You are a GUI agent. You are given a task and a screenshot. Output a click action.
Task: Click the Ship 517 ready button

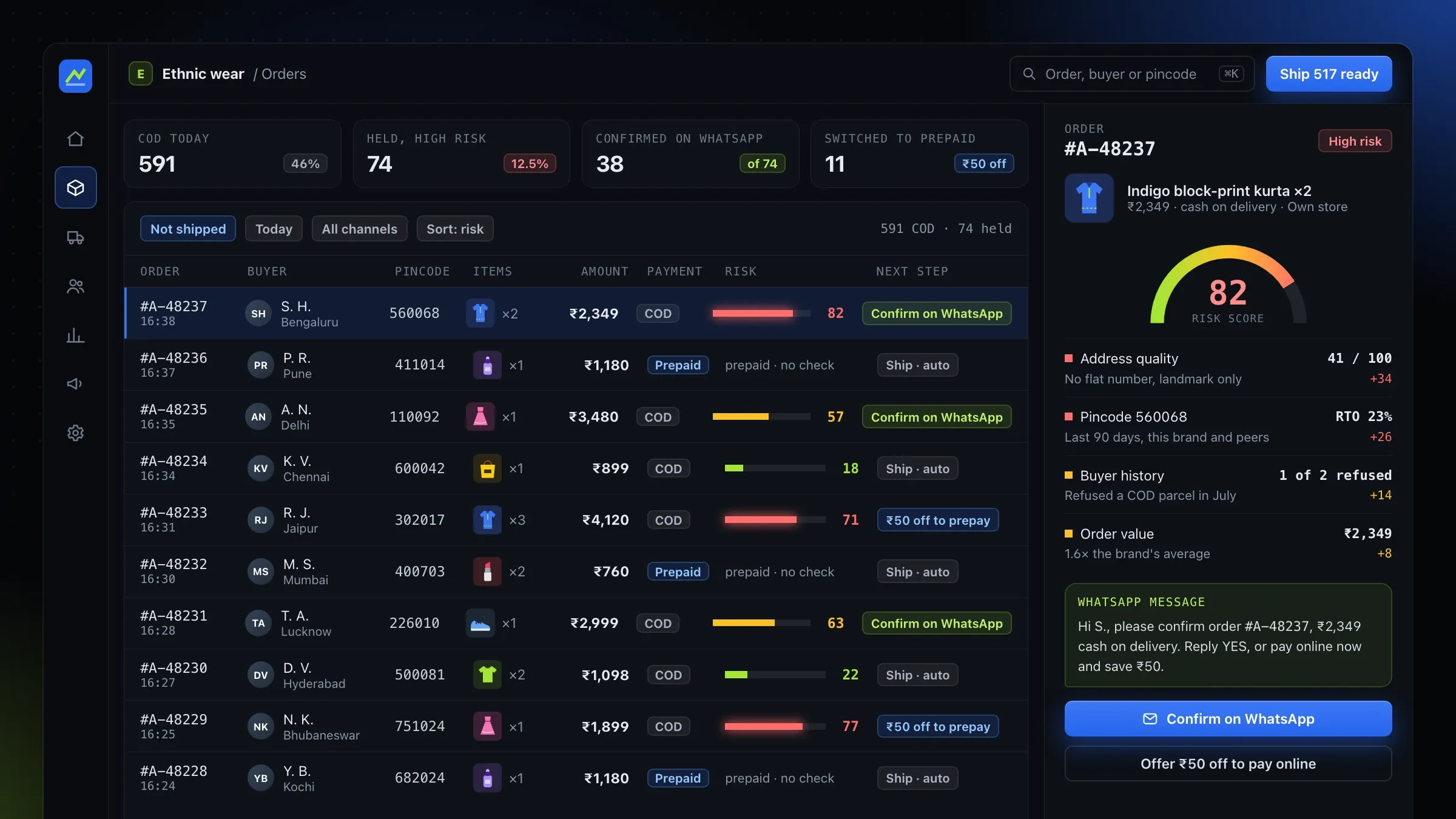pos(1329,74)
